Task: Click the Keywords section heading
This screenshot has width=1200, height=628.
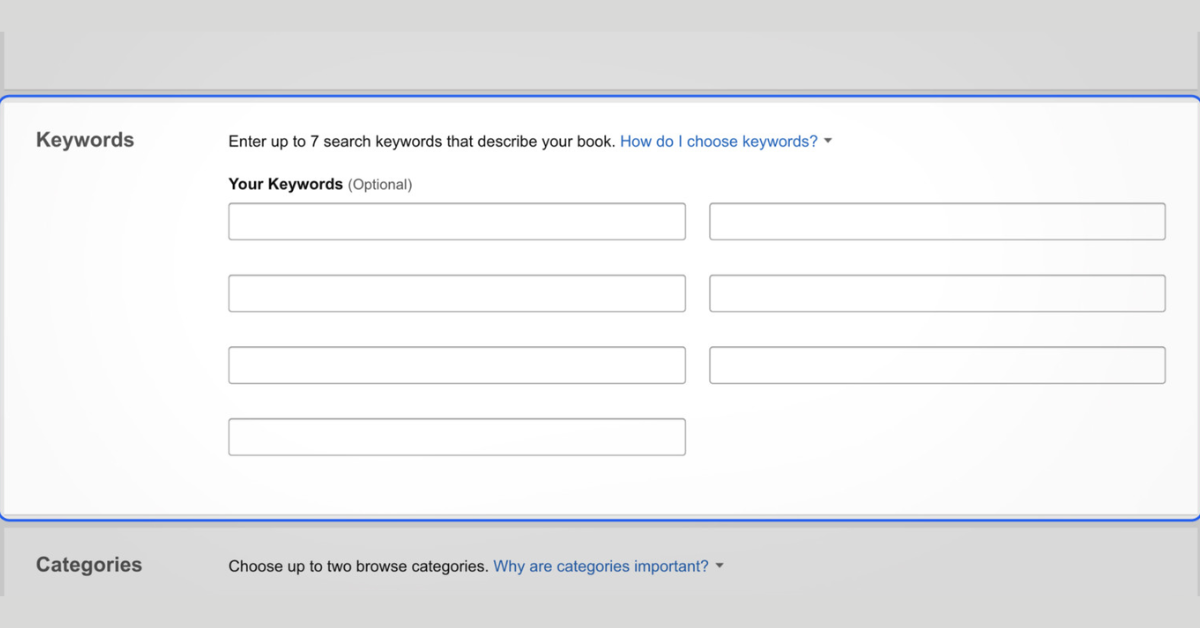Action: click(x=85, y=140)
